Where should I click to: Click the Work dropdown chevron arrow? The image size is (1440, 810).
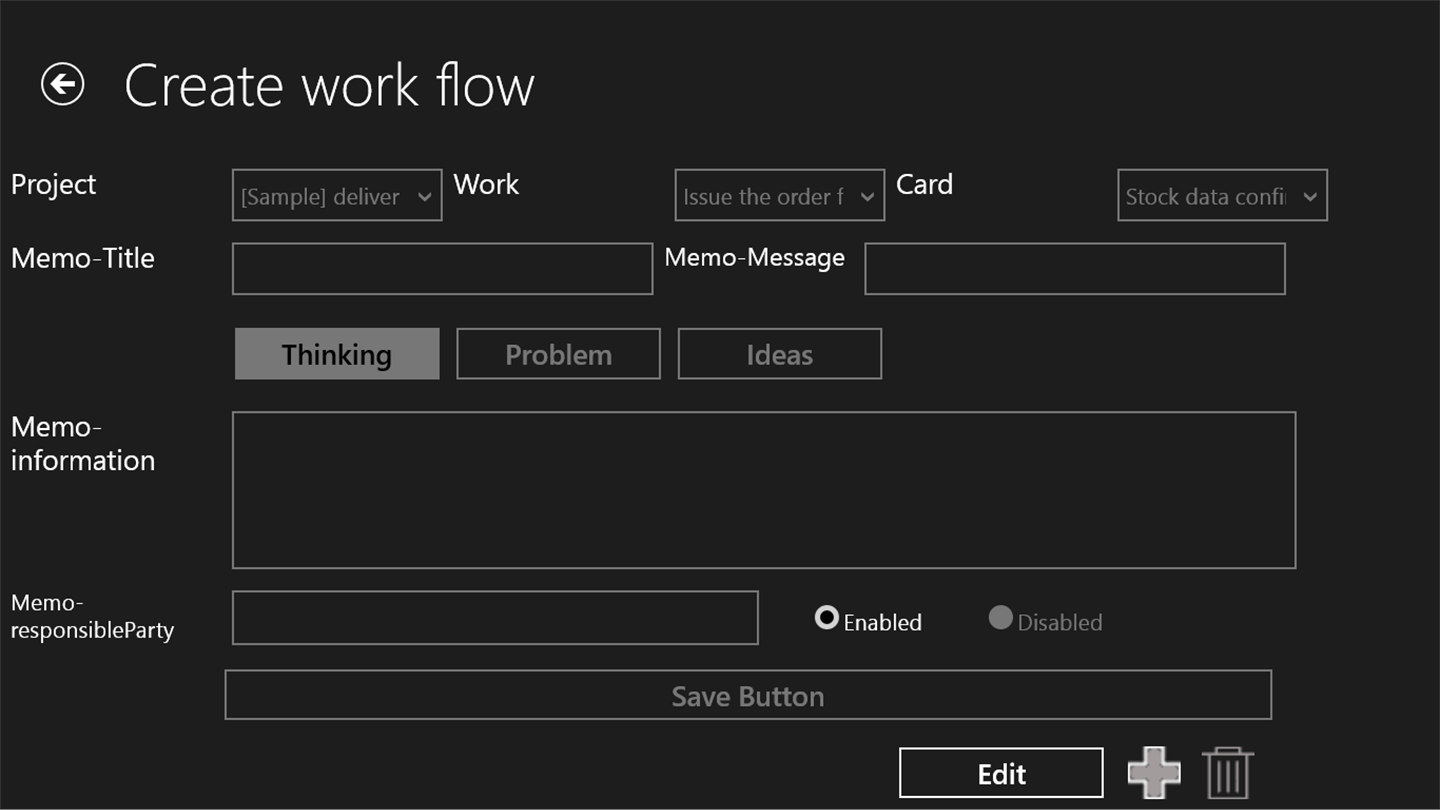point(867,197)
